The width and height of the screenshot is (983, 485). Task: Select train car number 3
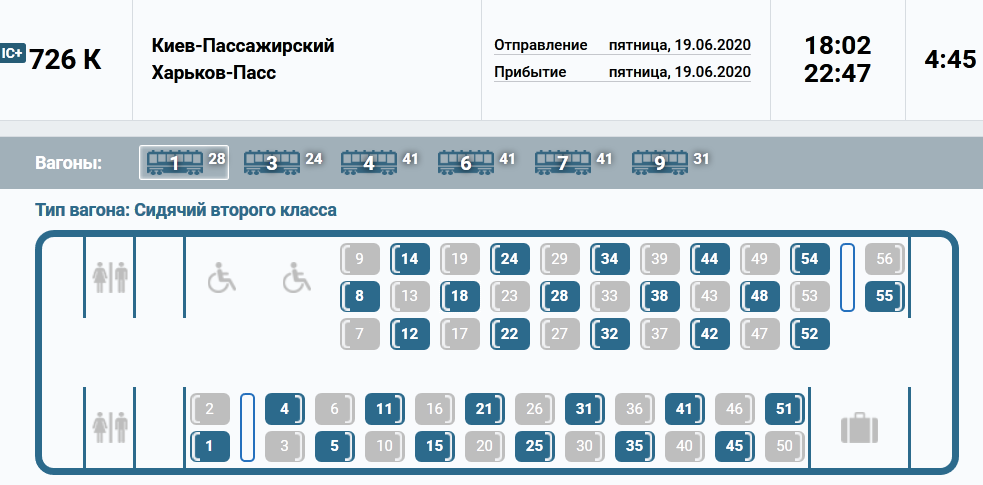(x=272, y=161)
